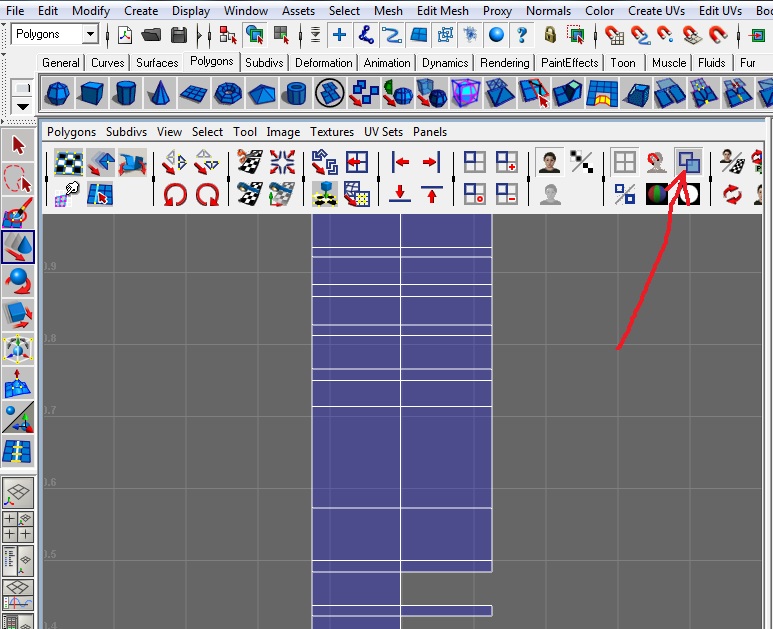Create a polygon pipe from the shelf
773x629 pixels.
295,93
